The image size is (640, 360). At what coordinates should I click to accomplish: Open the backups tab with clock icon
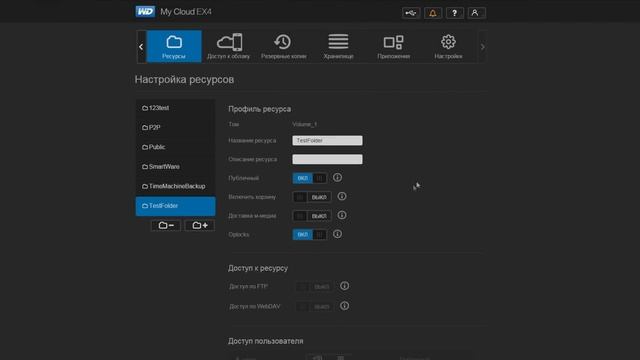[x=283, y=47]
